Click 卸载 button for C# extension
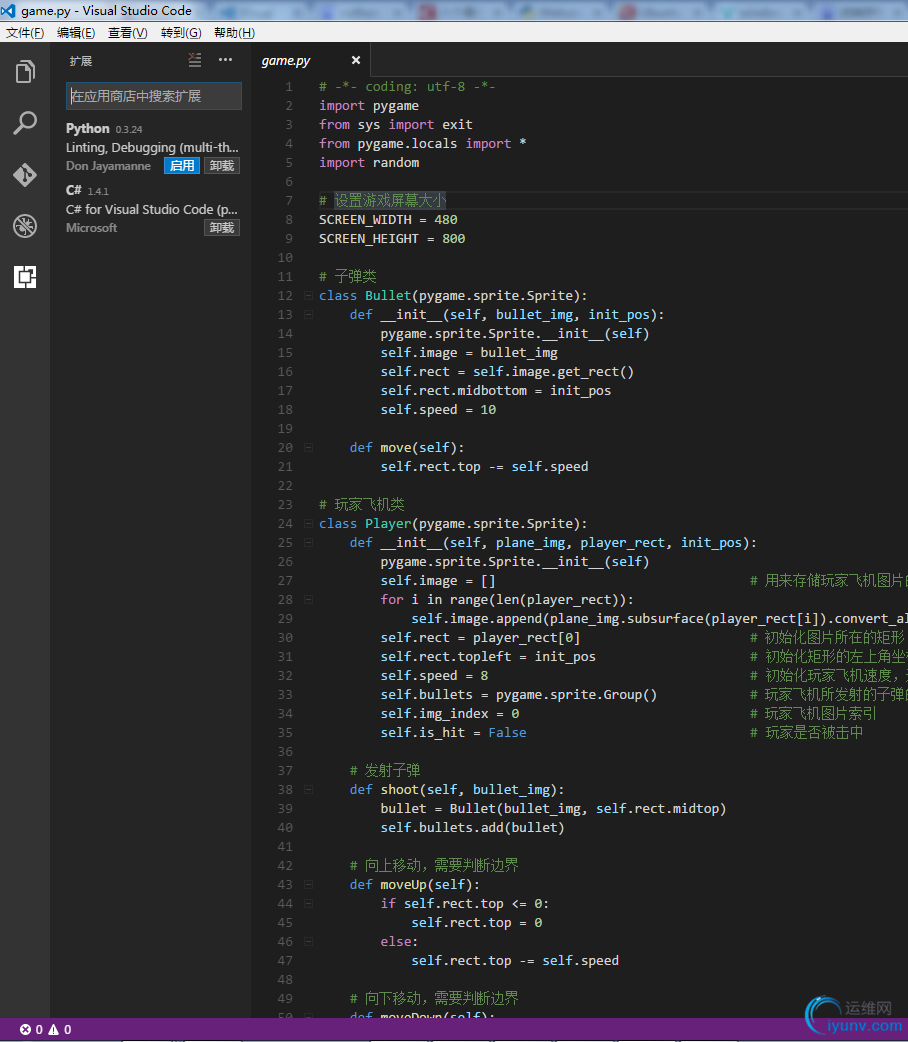Viewport: 908px width, 1042px height. (x=222, y=228)
